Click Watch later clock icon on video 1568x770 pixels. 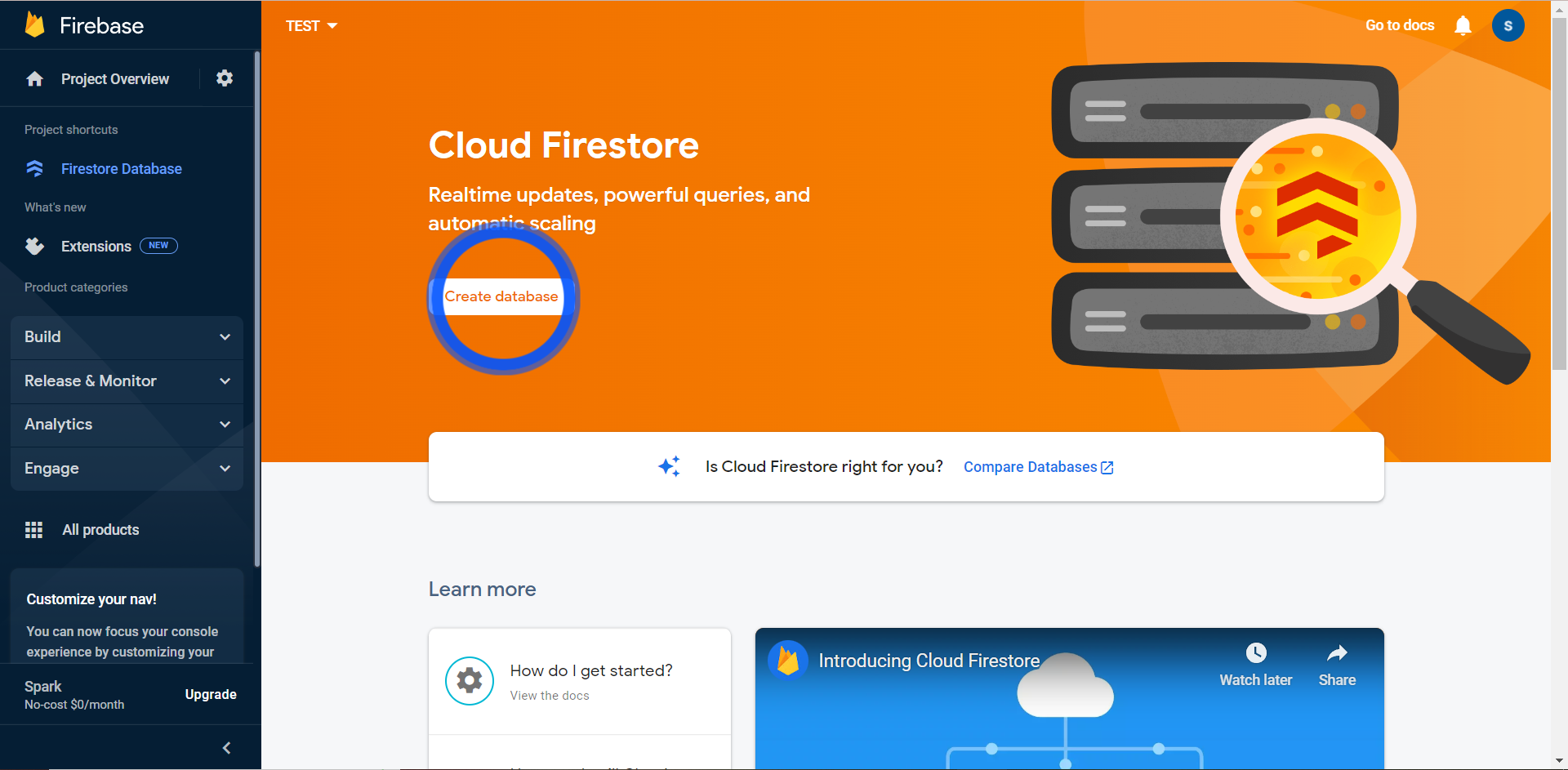[1256, 652]
